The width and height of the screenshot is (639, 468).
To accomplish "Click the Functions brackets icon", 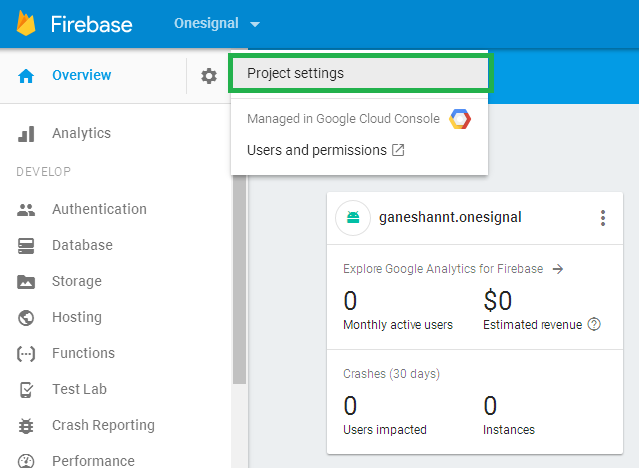I will tap(27, 354).
